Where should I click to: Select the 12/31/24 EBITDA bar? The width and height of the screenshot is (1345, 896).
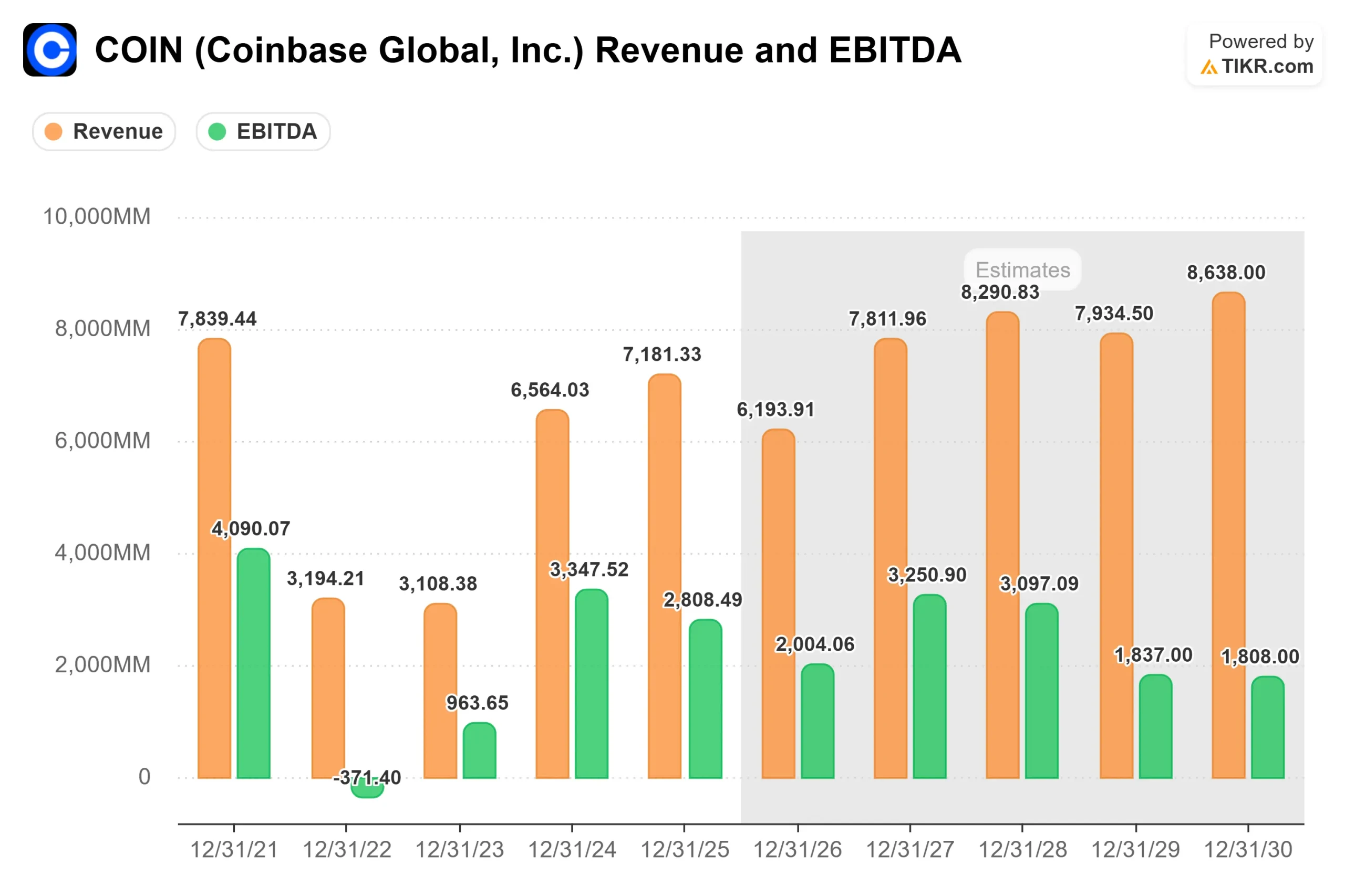(591, 683)
